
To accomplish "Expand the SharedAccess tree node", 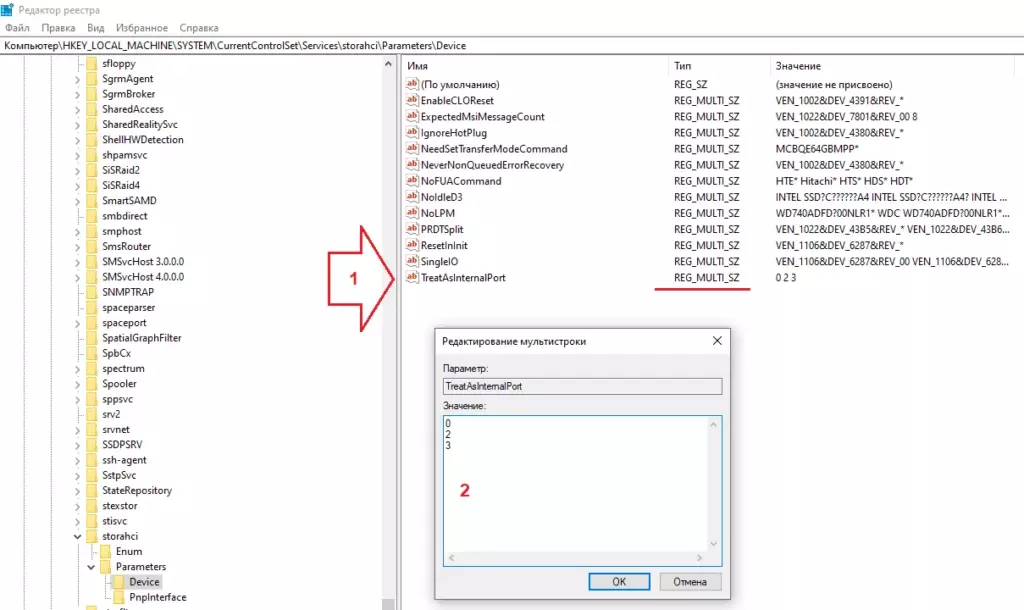I will coord(77,110).
